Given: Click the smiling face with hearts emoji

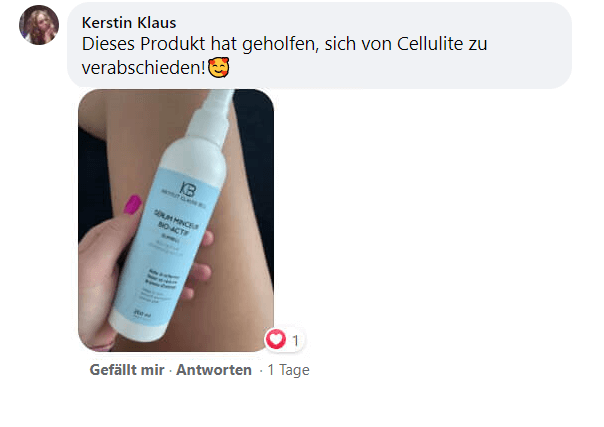Looking at the screenshot, I should click(x=219, y=67).
